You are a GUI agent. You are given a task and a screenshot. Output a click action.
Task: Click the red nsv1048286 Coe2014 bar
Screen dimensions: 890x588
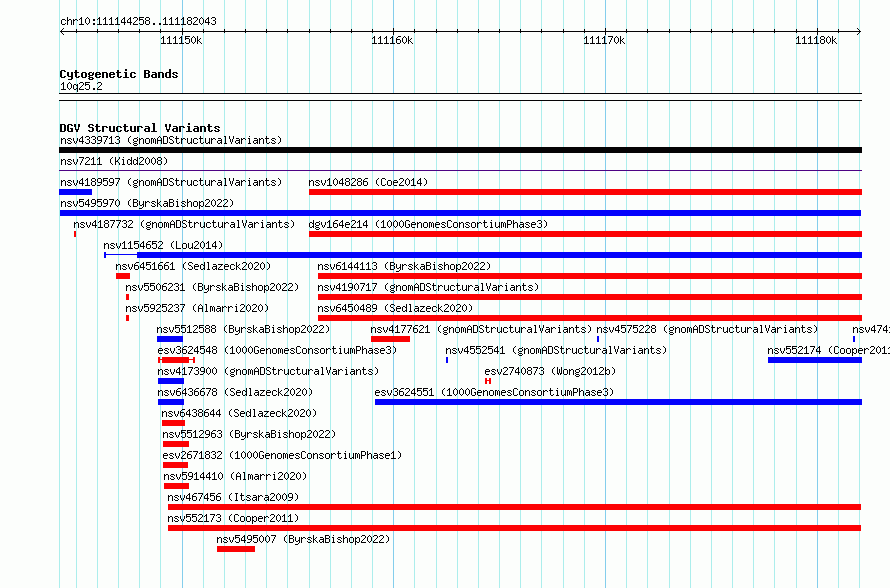click(x=585, y=192)
